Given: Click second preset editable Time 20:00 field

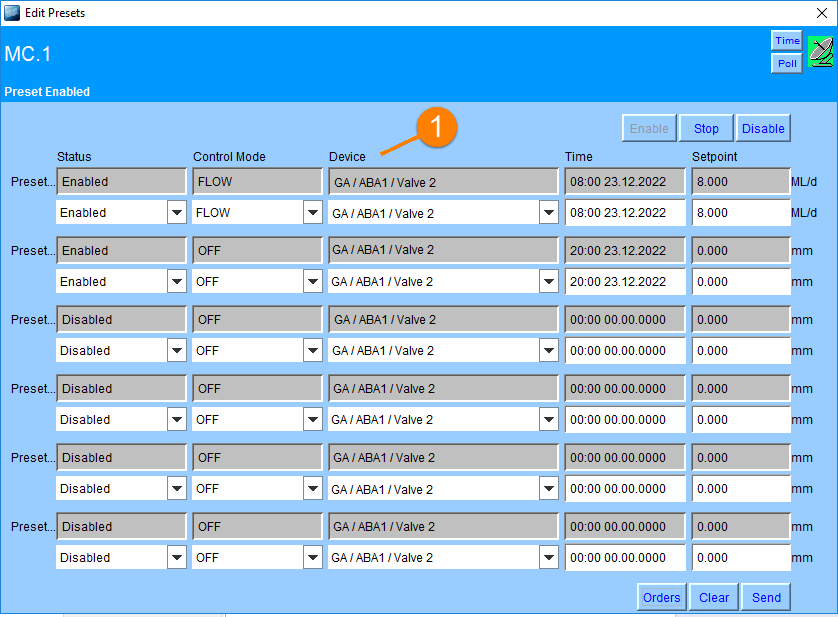Looking at the screenshot, I should [x=625, y=282].
